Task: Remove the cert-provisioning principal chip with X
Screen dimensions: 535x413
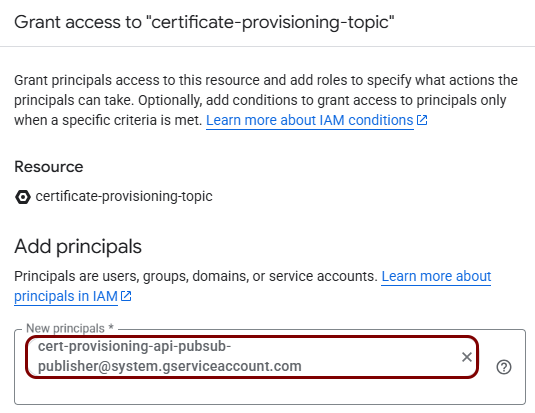Action: coord(466,357)
